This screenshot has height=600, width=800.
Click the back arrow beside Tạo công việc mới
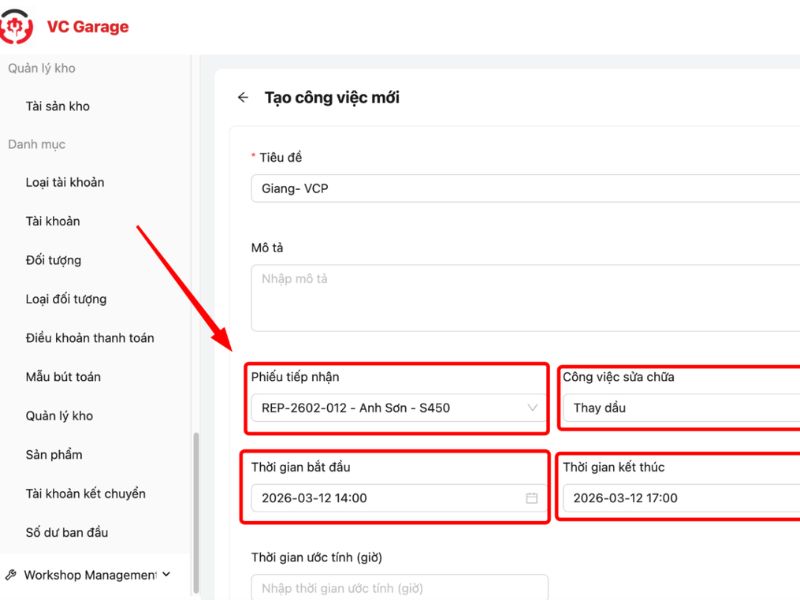(243, 98)
